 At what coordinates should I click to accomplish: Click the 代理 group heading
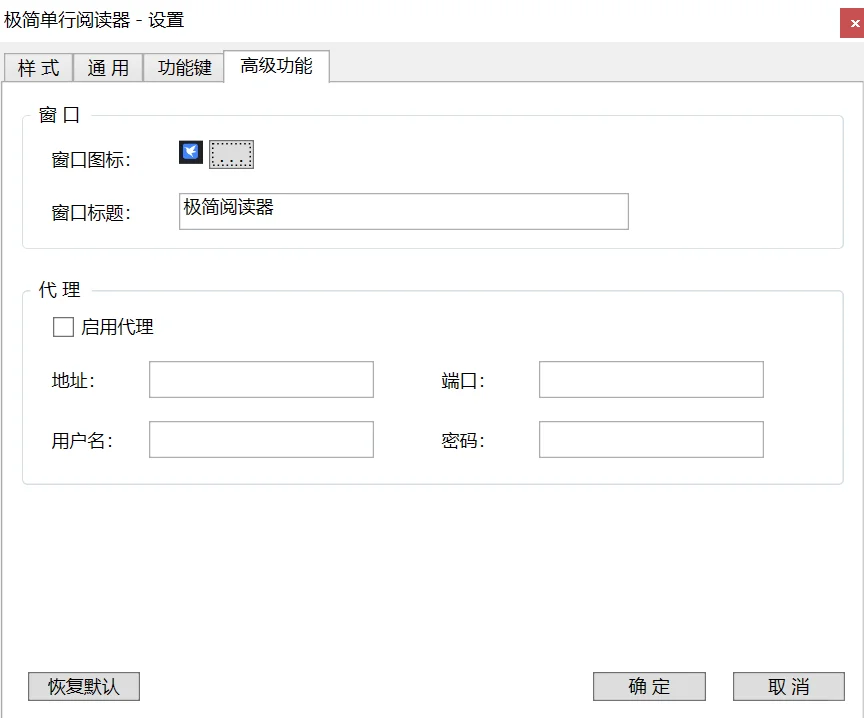(59, 290)
